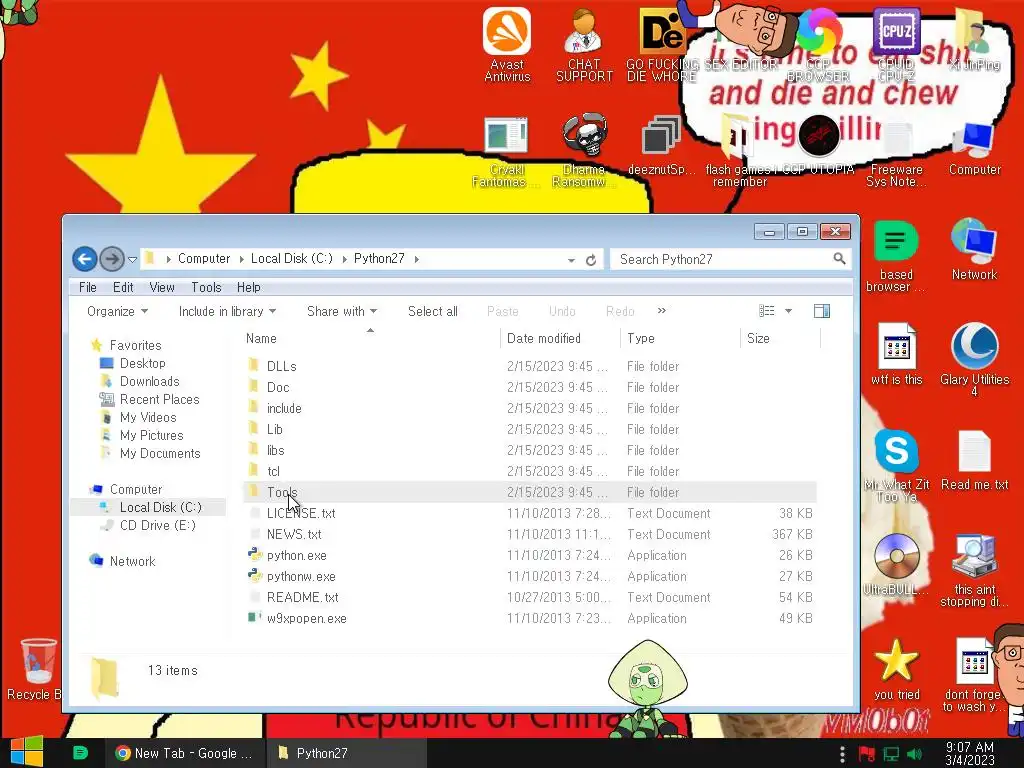Expand arrow after Python27 breadcrumb

416,259
